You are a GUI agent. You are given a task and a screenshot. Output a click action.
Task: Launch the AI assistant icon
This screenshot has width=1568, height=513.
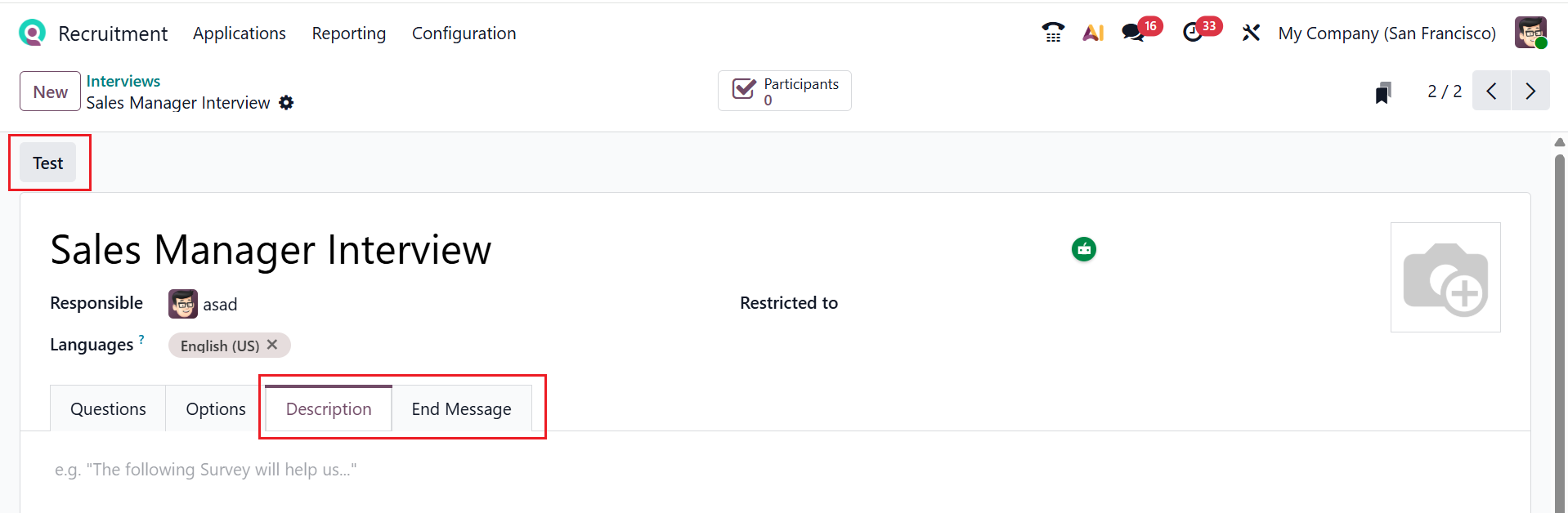pos(1093,33)
